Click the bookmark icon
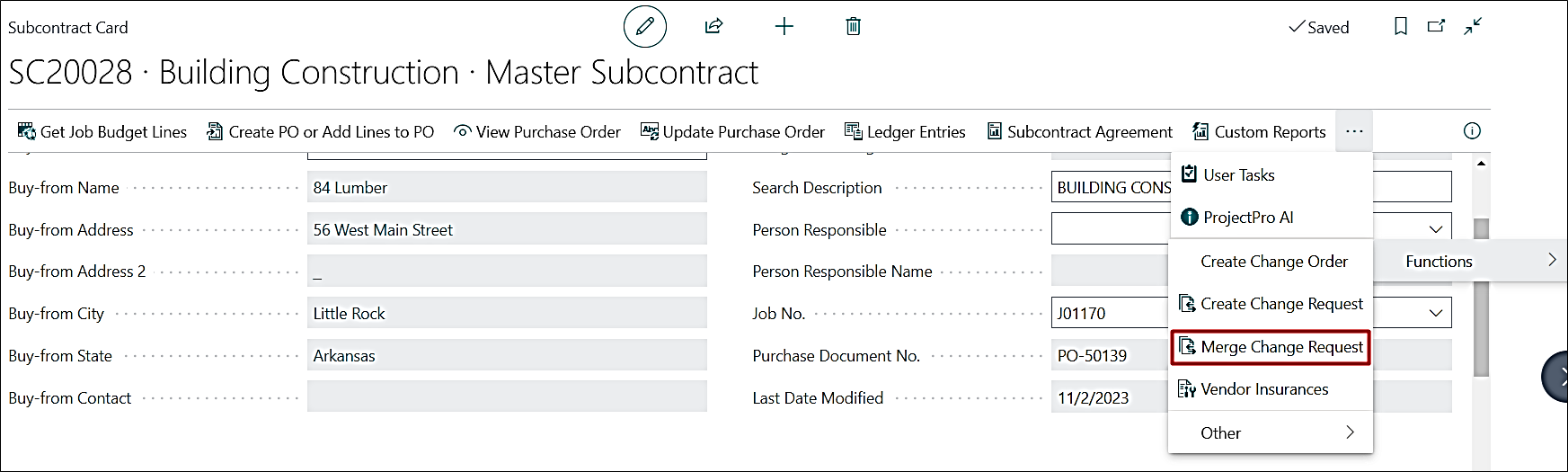The height and width of the screenshot is (472, 1568). click(x=1400, y=27)
